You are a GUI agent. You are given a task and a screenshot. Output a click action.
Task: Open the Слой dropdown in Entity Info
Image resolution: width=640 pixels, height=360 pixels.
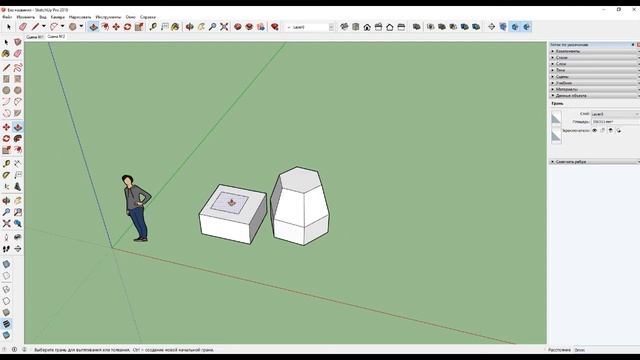(x=615, y=114)
